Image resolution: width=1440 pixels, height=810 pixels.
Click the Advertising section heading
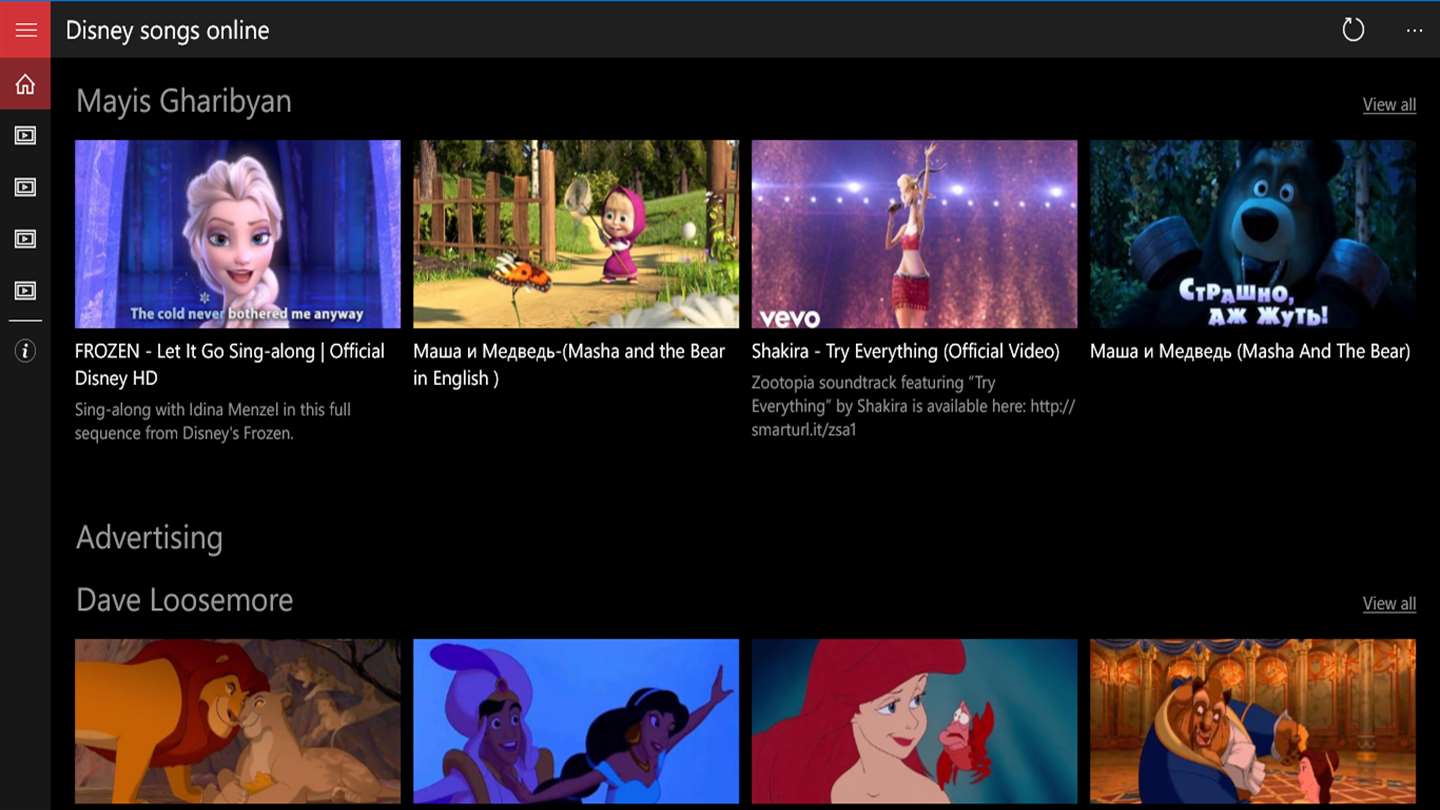[x=150, y=538]
